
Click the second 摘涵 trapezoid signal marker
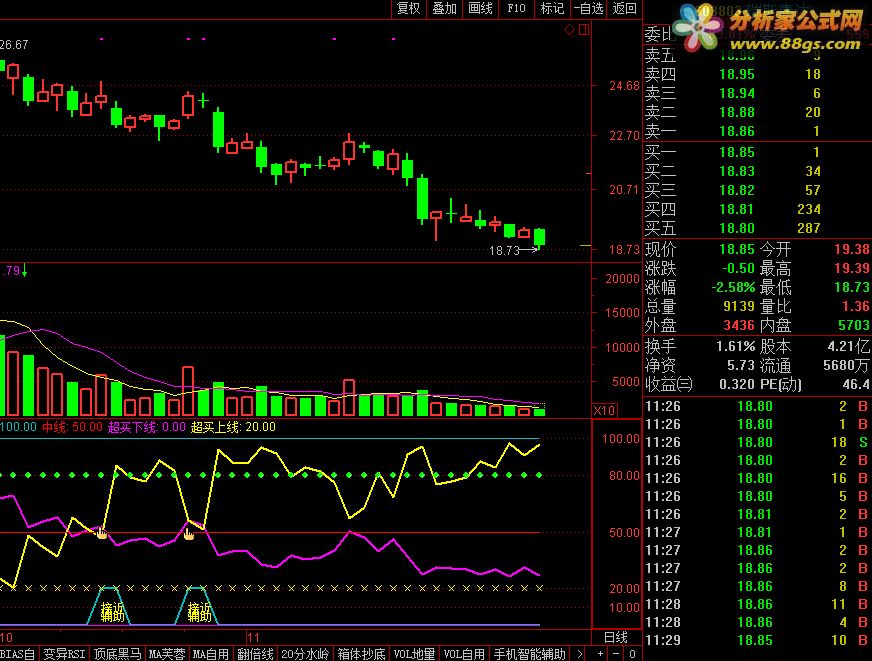click(196, 605)
